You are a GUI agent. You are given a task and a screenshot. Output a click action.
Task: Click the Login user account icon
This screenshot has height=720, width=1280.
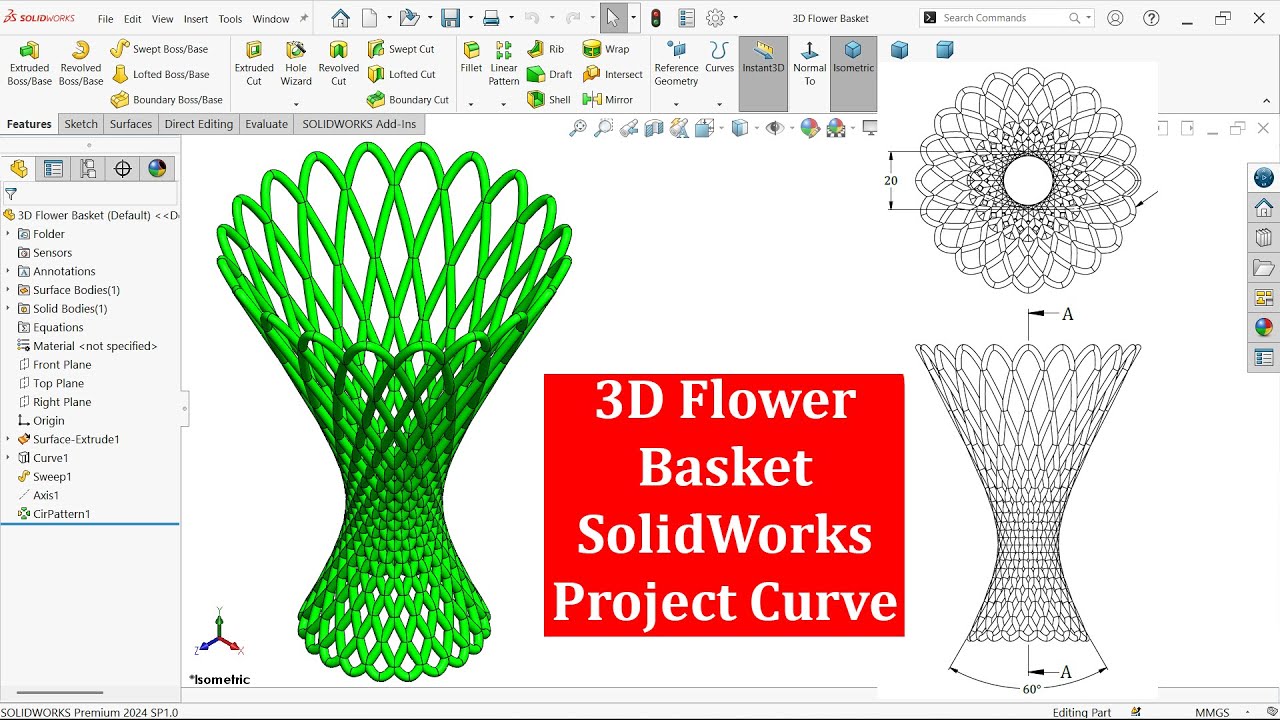point(1115,18)
